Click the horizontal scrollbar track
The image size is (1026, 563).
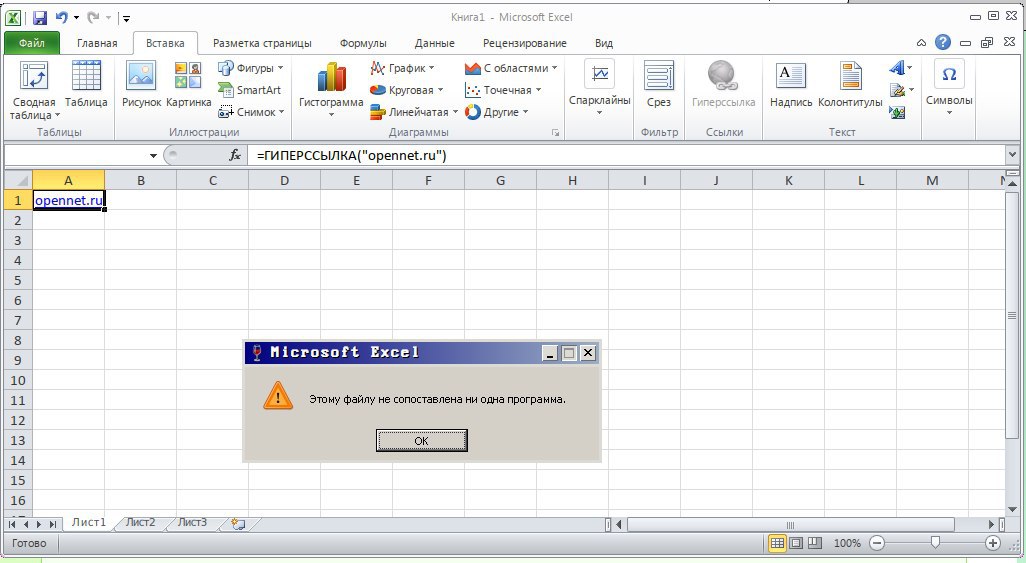click(807, 524)
